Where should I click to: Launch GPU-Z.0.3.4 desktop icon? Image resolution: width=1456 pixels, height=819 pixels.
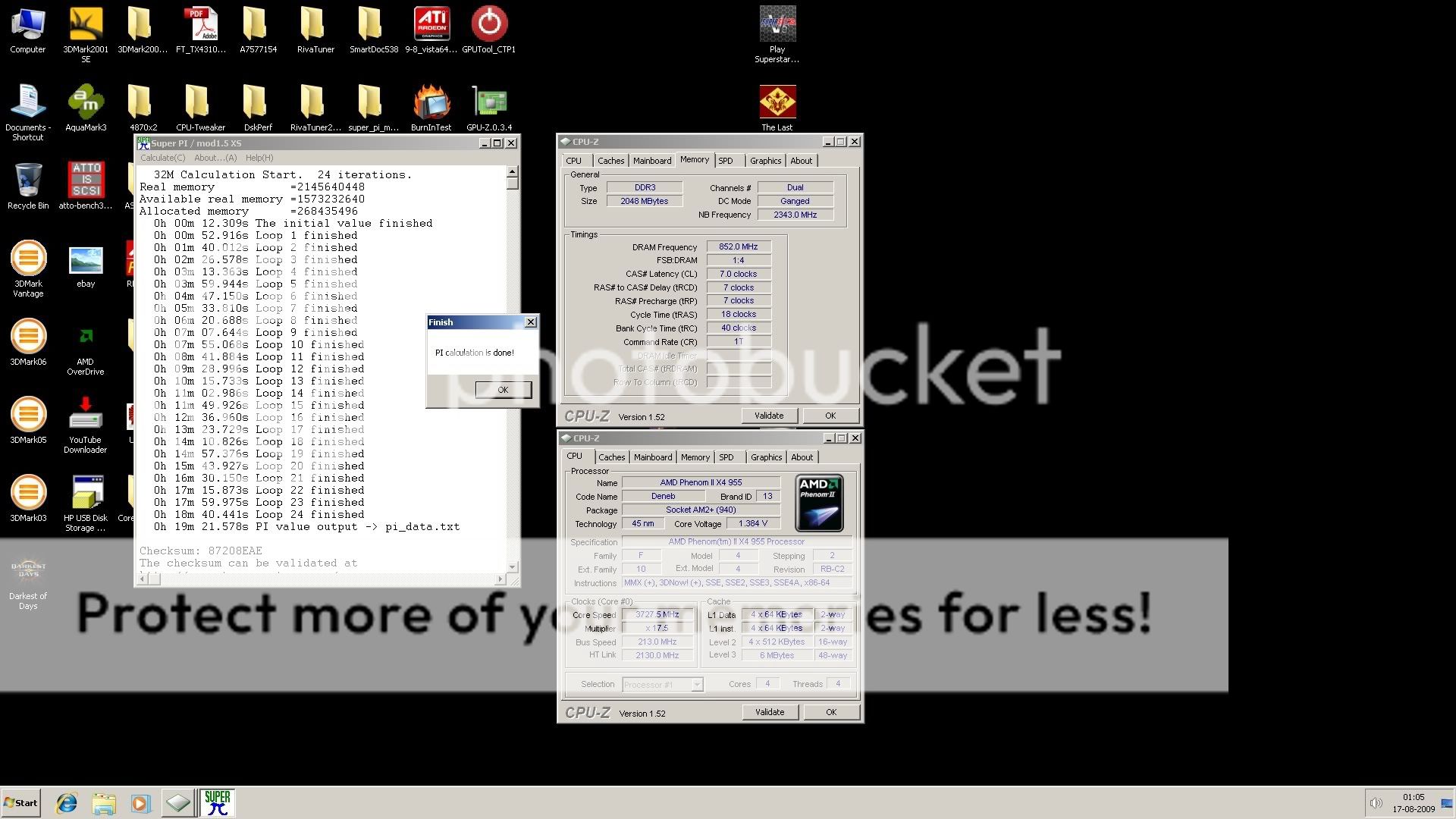coord(489,108)
